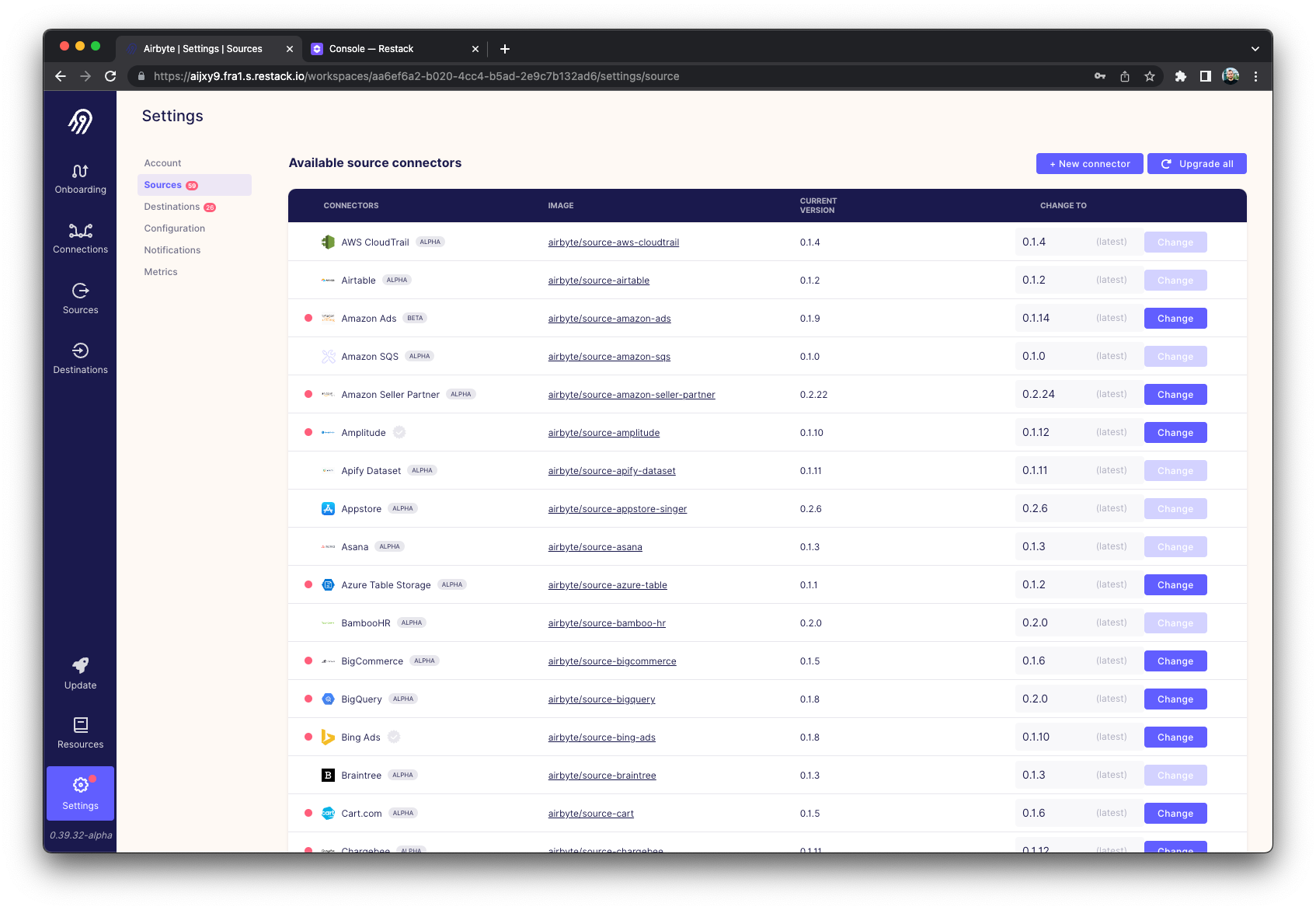Click the Azure Table Storage connector icon
1316x910 pixels.
click(x=328, y=585)
